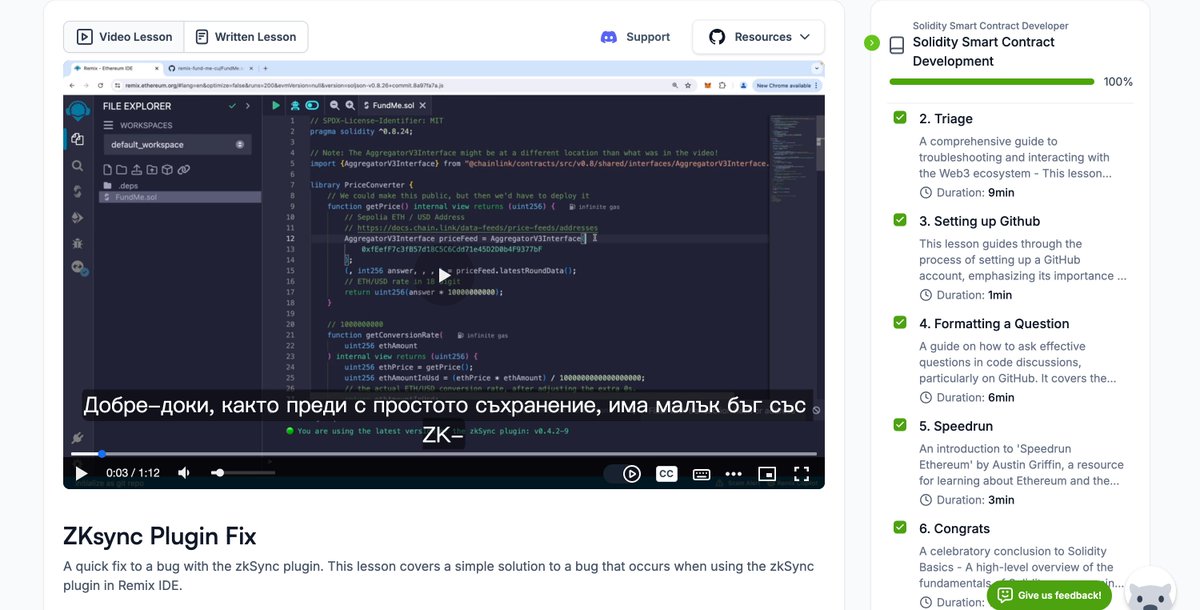
Task: Click the lesson summary paragraph under the heading
Action: click(x=438, y=576)
